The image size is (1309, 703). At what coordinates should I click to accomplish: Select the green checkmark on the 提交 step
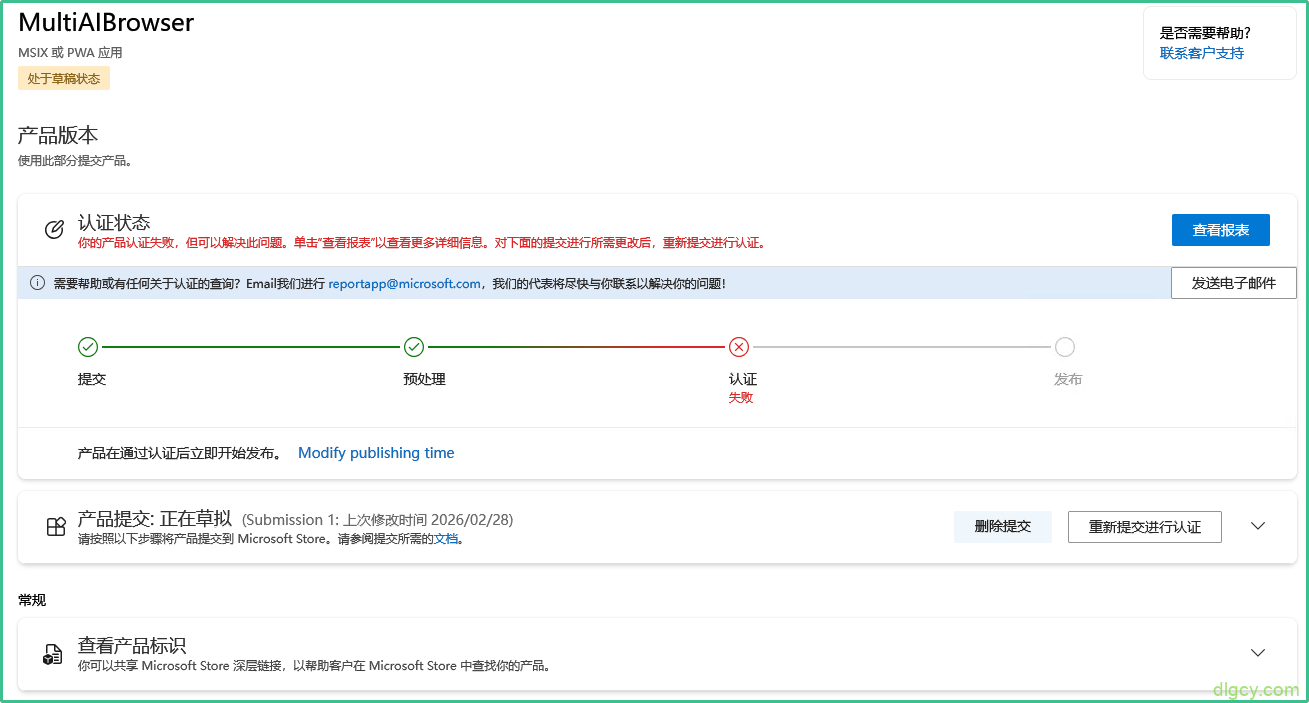pyautogui.click(x=87, y=347)
